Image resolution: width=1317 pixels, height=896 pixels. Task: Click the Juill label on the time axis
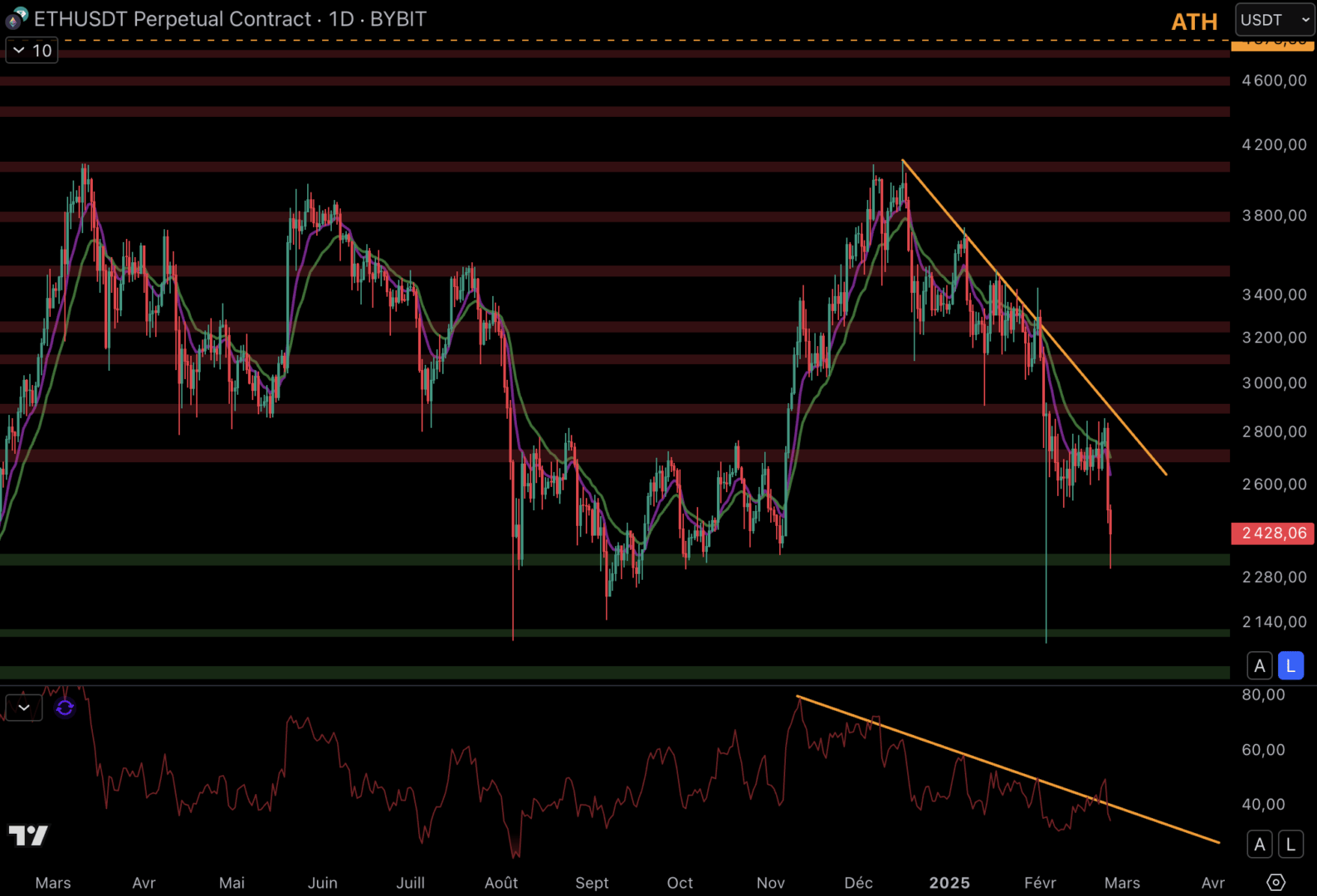pyautogui.click(x=410, y=883)
